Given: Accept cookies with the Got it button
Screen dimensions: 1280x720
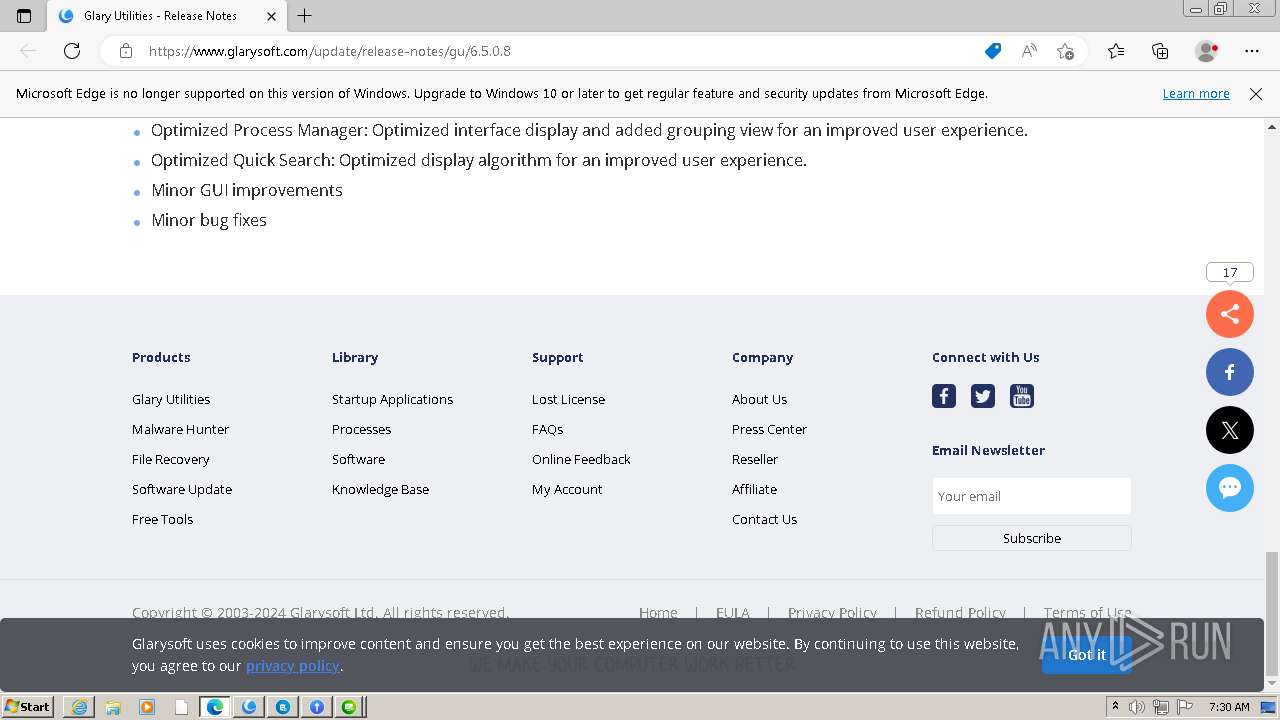Looking at the screenshot, I should [1086, 655].
